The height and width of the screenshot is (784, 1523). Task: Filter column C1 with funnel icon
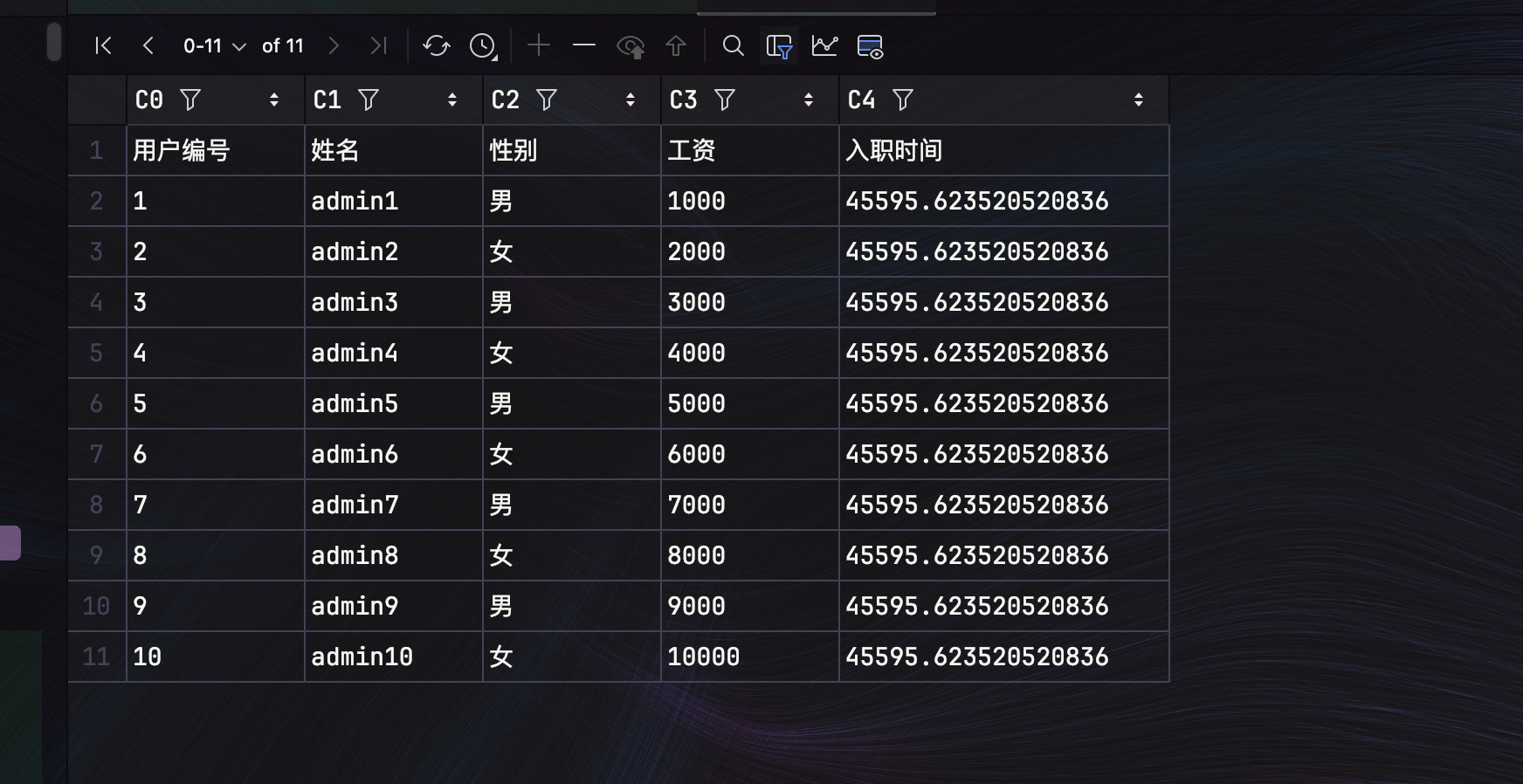369,100
